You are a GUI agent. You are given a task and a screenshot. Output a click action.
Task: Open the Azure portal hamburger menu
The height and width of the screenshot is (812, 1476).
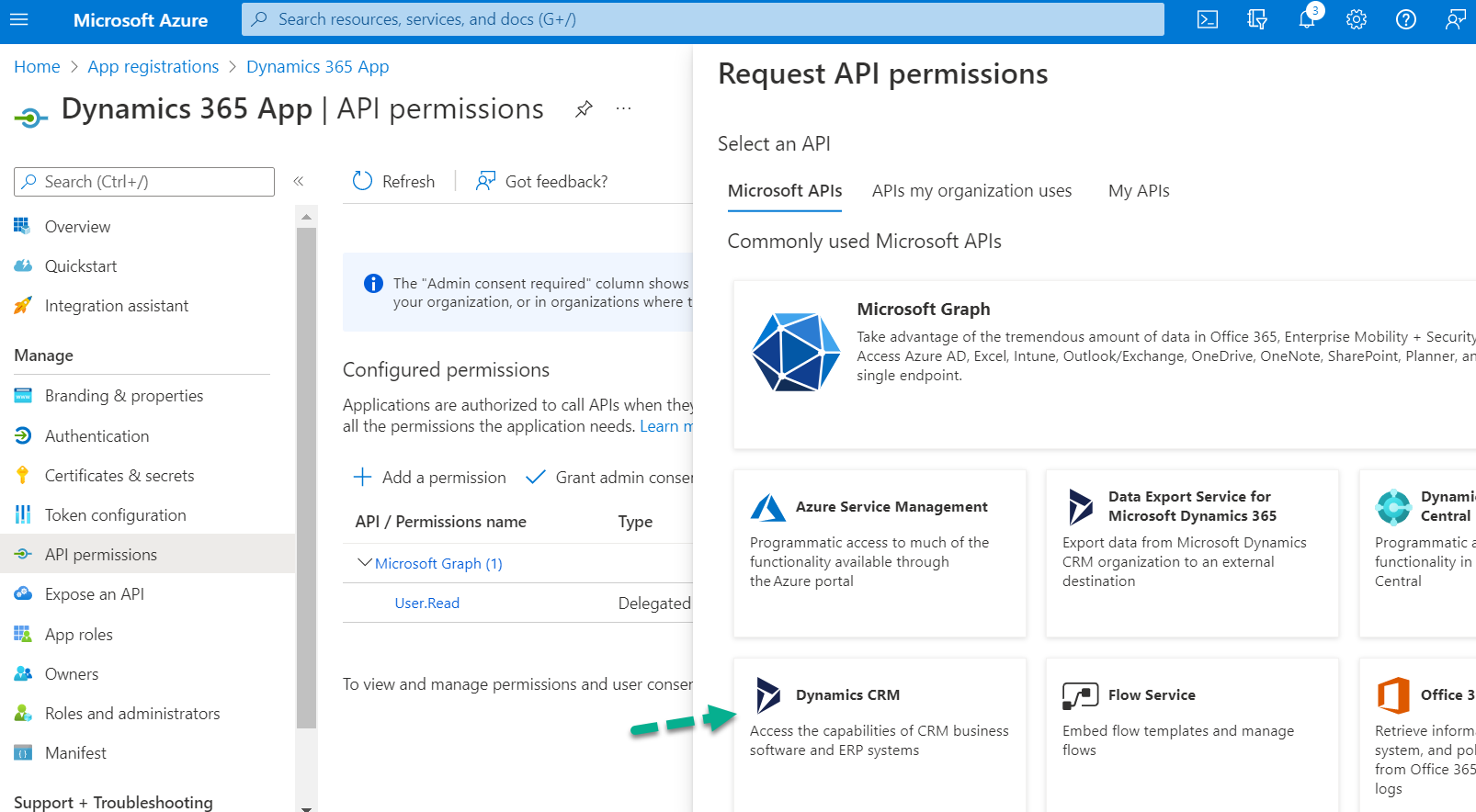pyautogui.click(x=19, y=19)
